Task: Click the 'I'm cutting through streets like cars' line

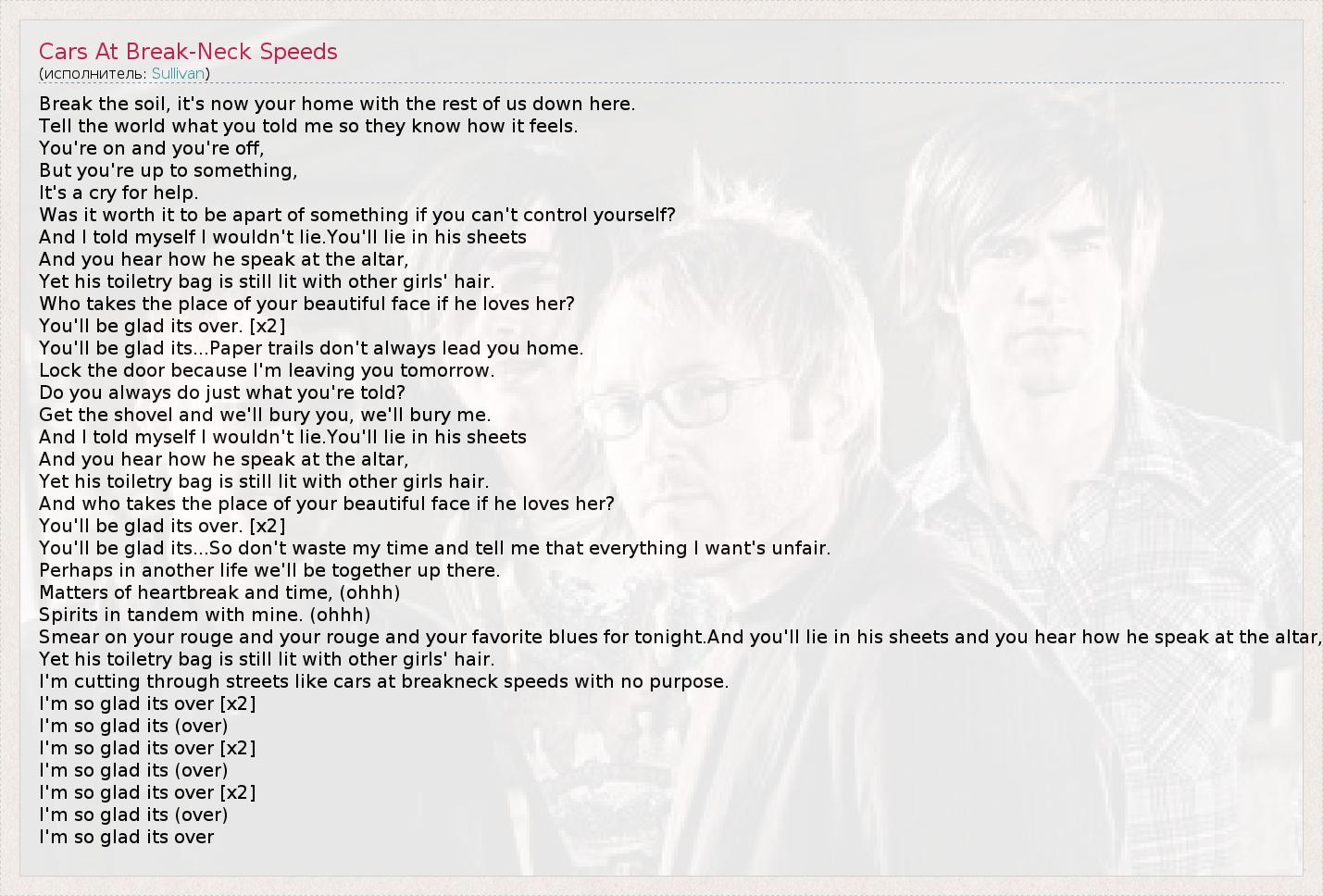Action: click(x=383, y=681)
